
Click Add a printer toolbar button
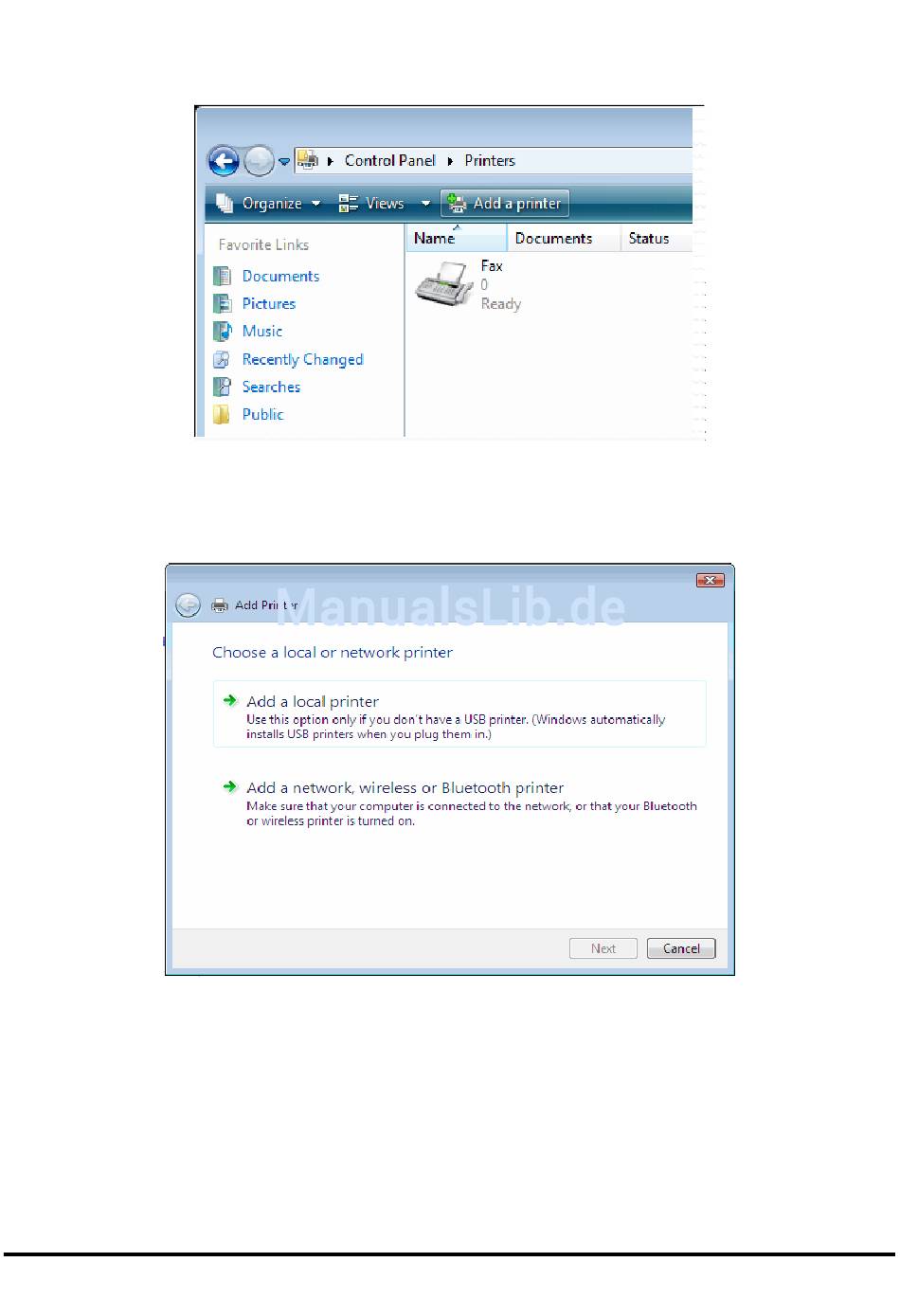click(x=505, y=203)
